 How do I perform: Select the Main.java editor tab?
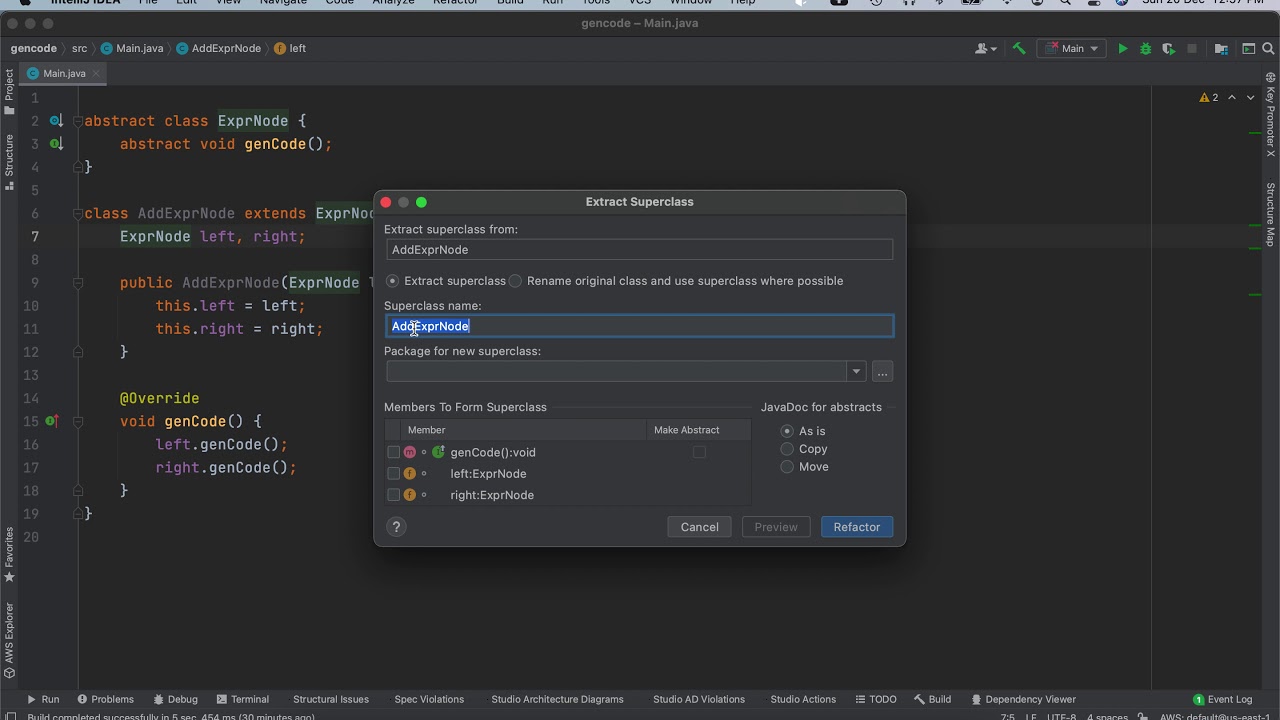64,73
